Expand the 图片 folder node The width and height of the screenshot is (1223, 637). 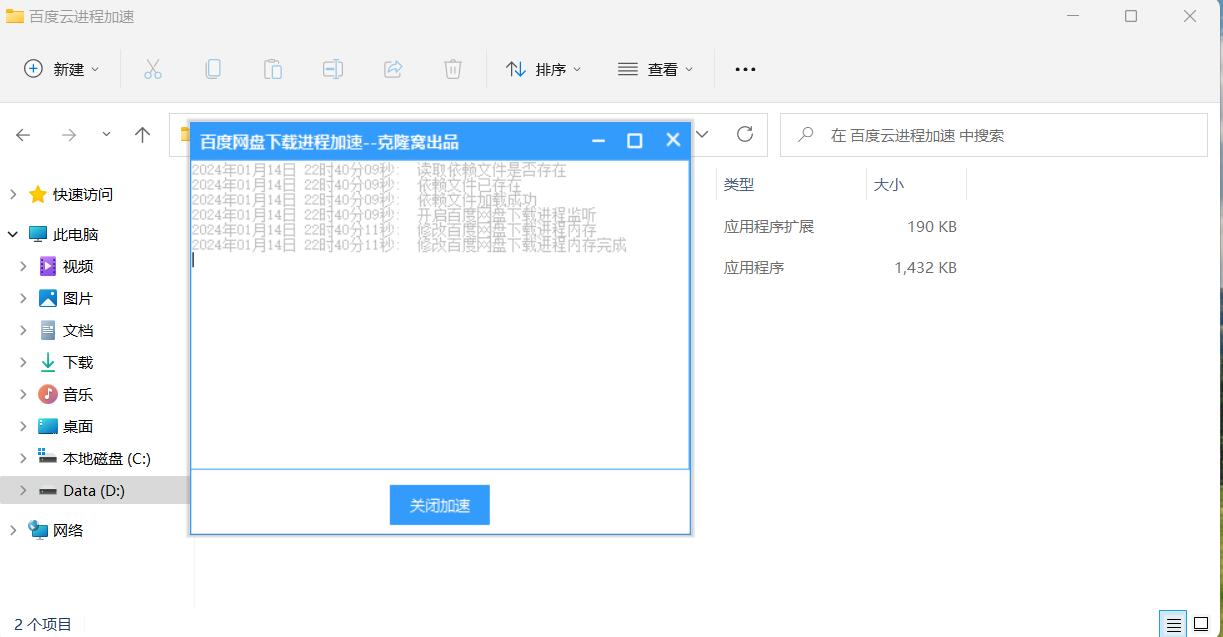coord(23,298)
